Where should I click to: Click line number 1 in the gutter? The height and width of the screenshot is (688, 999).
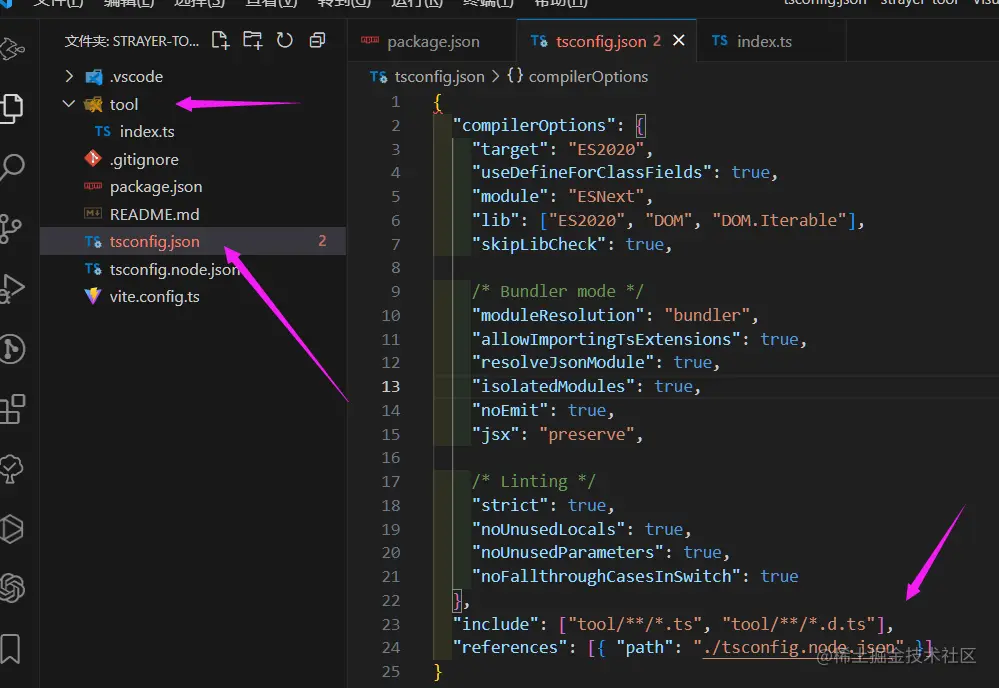click(396, 102)
